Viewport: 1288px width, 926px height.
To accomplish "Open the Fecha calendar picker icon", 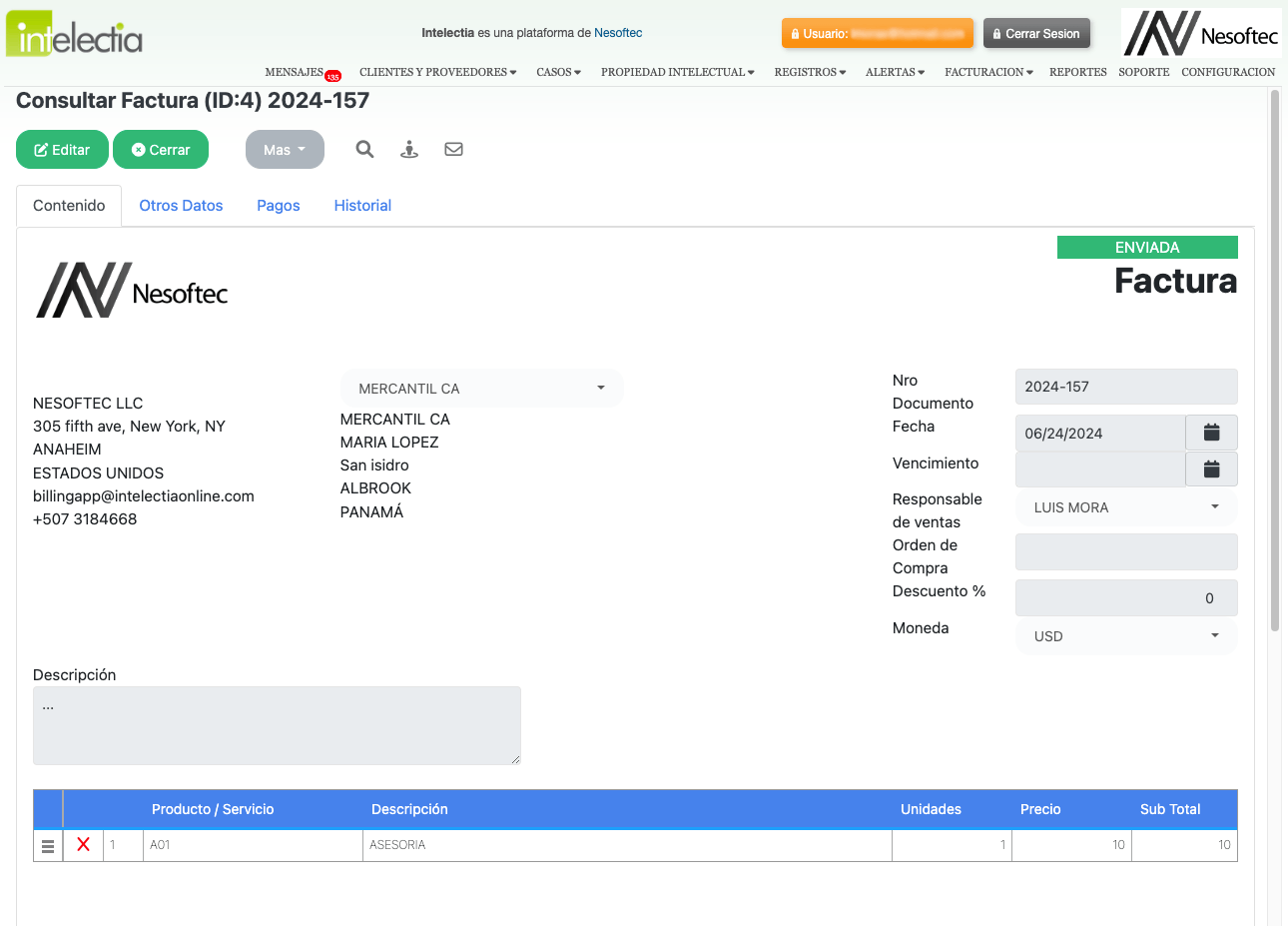I will click(x=1211, y=433).
